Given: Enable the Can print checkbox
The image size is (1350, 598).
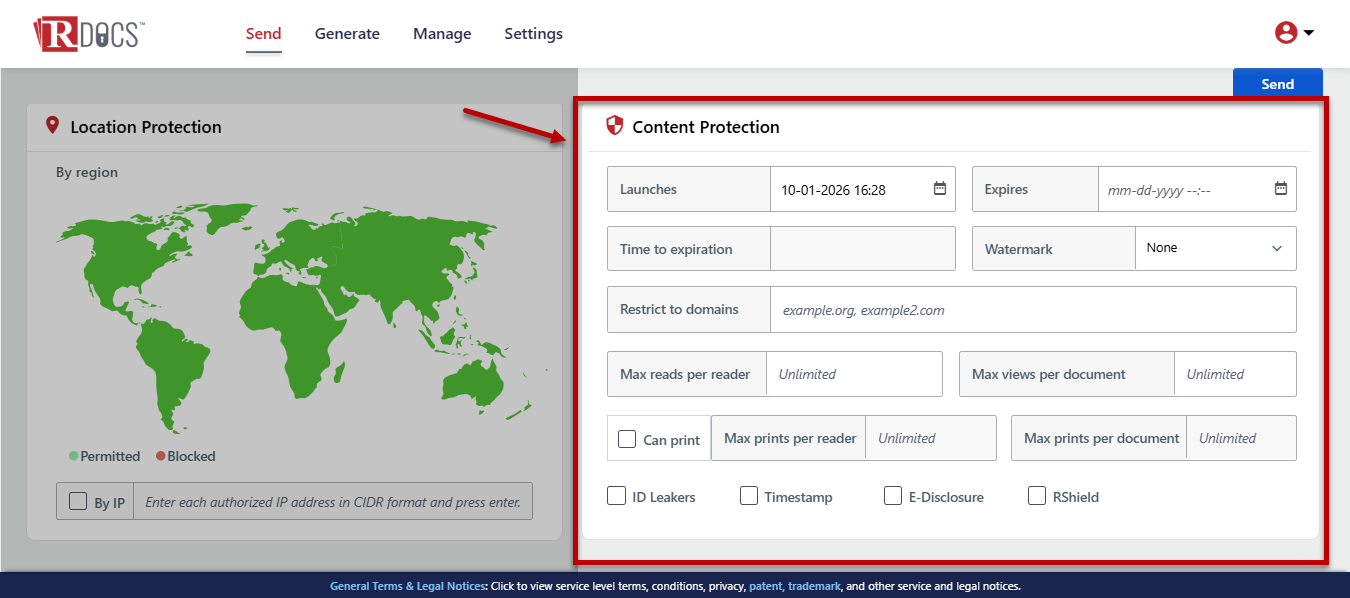Looking at the screenshot, I should click(x=627, y=439).
